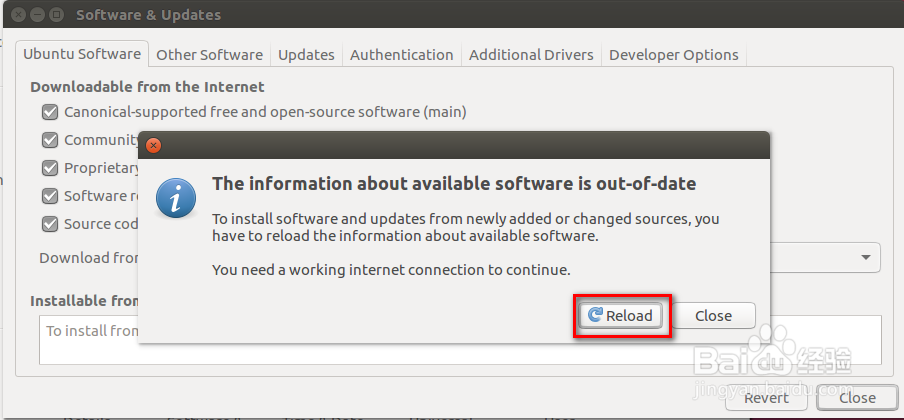Open the Authentication tab
Image resolution: width=904 pixels, height=420 pixels.
401,55
